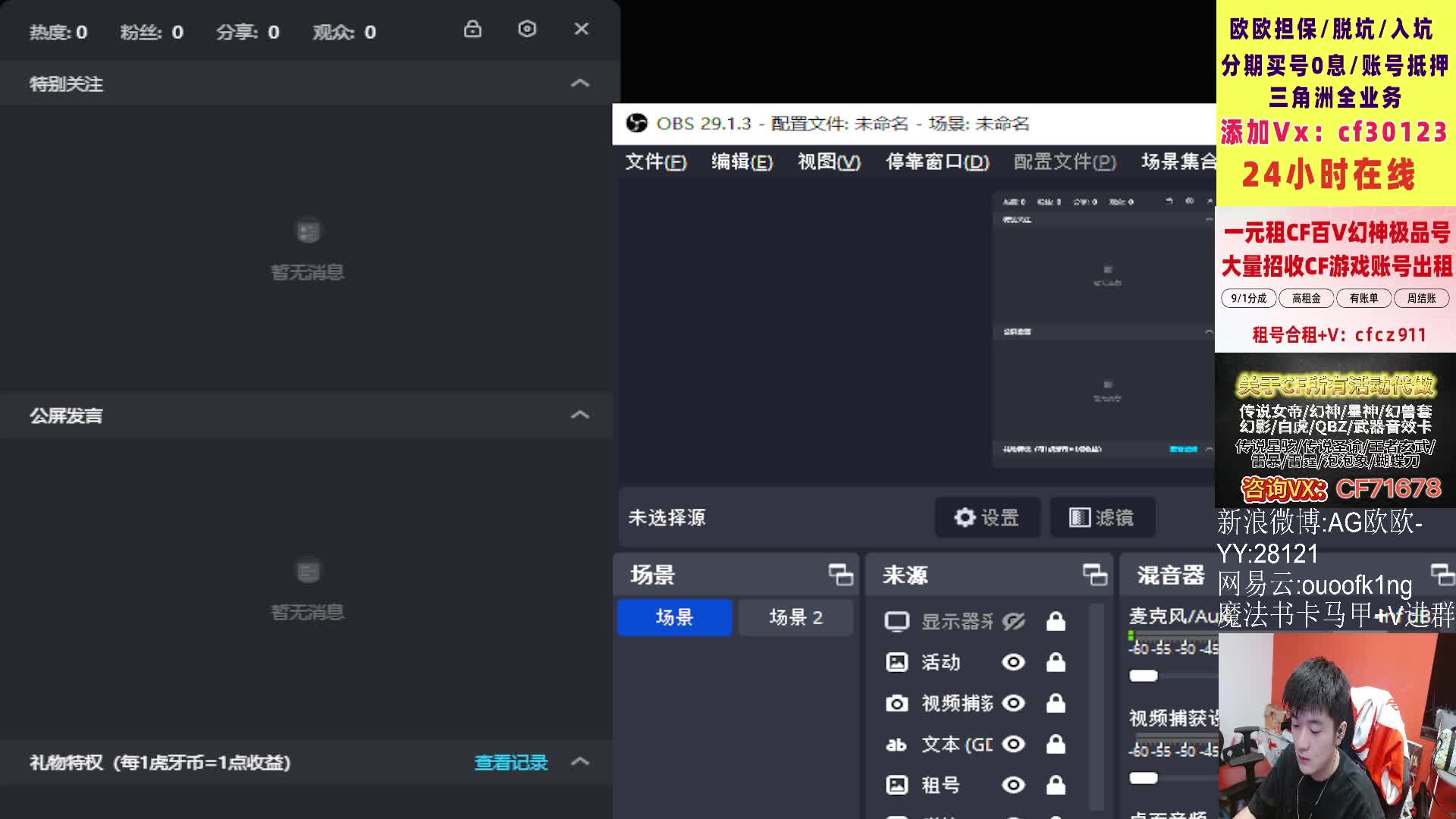
Task: Unlock the 文本 (GDI) source via its lock icon
Action: click(x=1056, y=744)
